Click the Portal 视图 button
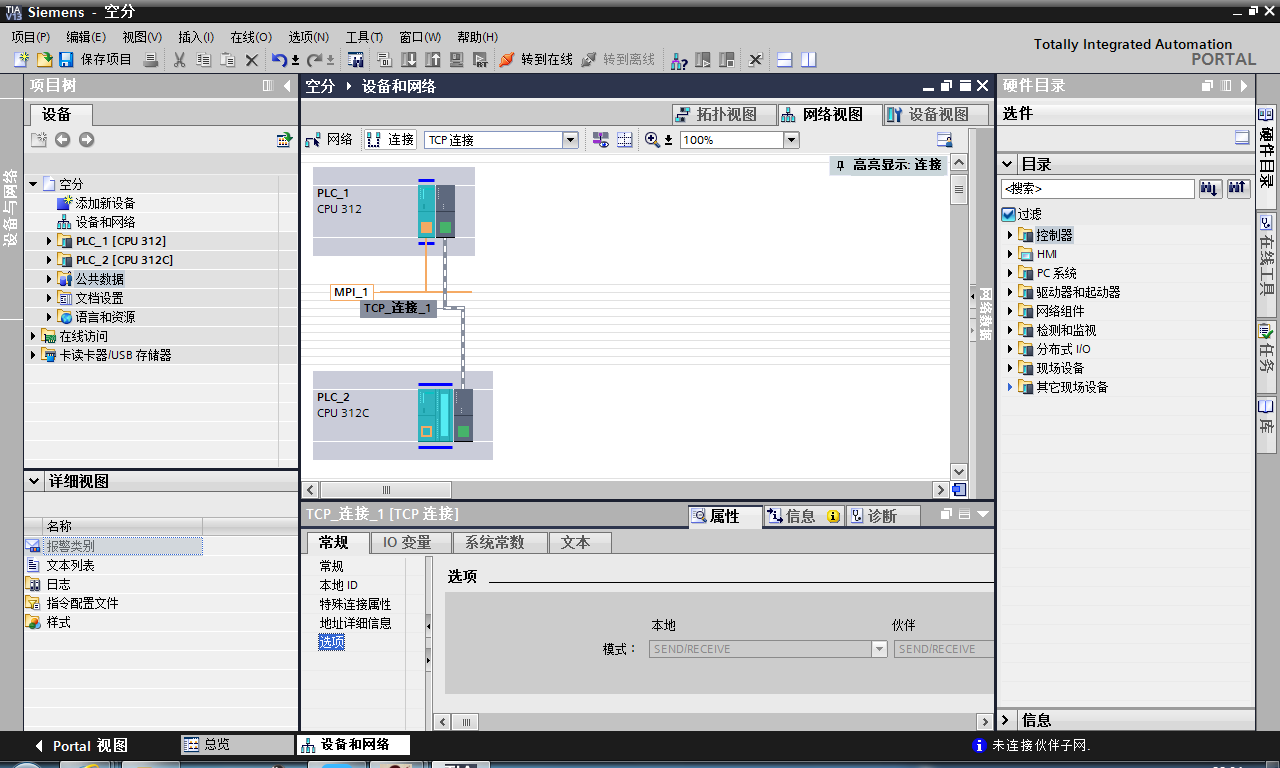The height and width of the screenshot is (768, 1280). pyautogui.click(x=81, y=746)
